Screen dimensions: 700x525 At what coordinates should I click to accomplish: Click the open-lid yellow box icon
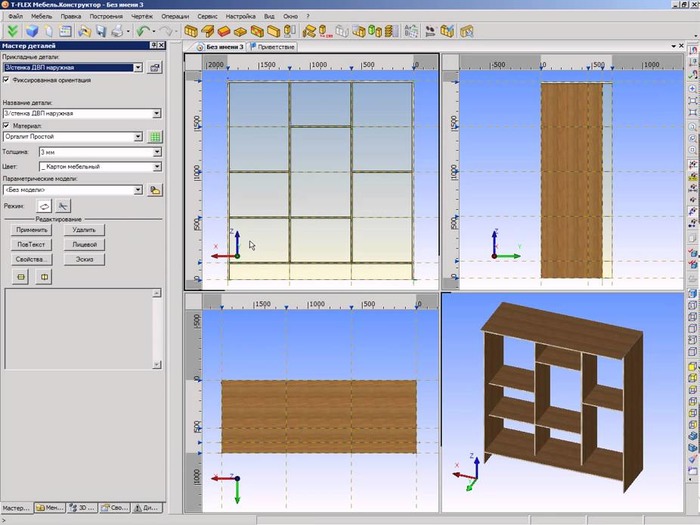208,31
